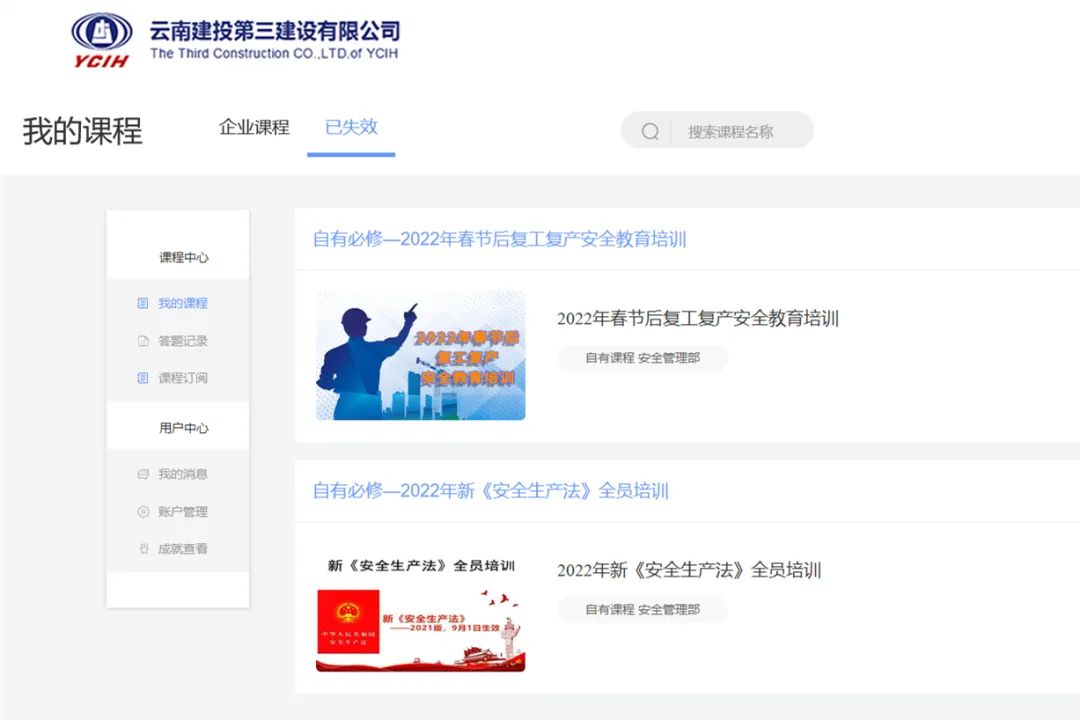
Task: Click course title 2022年春节后复工复产安全教育培训
Action: (697, 319)
